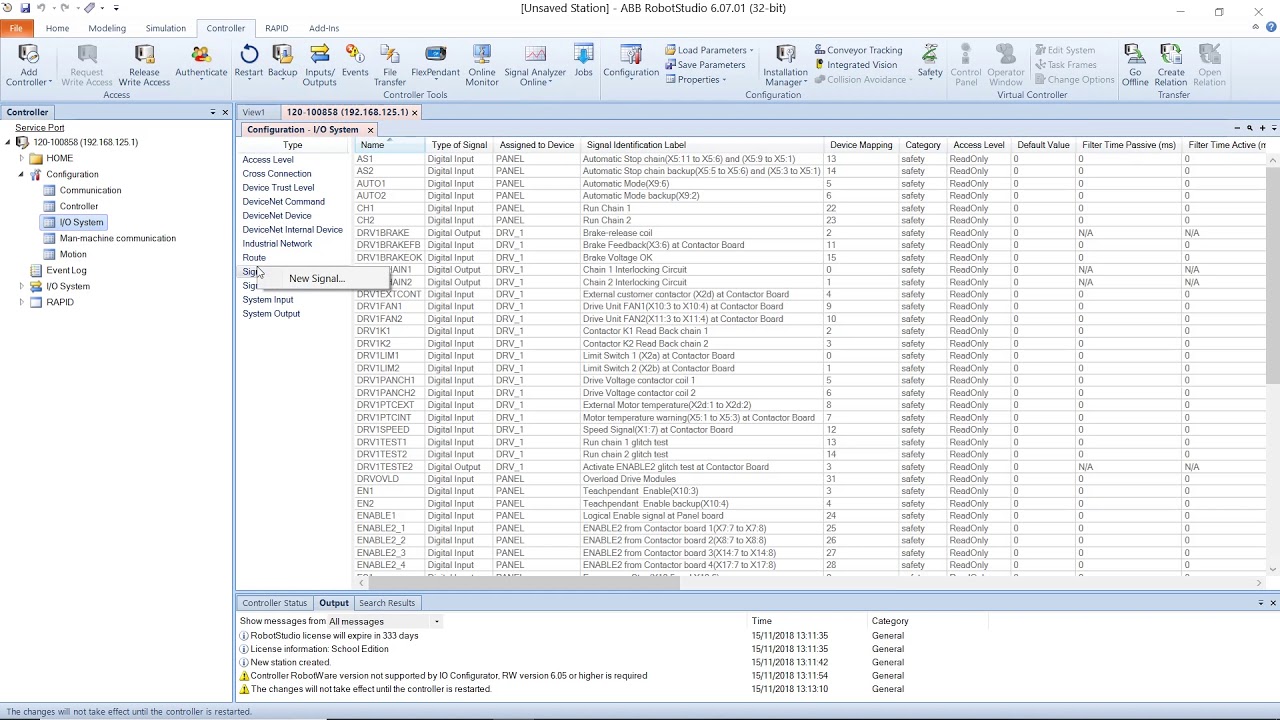Select System Output type

pyautogui.click(x=271, y=314)
